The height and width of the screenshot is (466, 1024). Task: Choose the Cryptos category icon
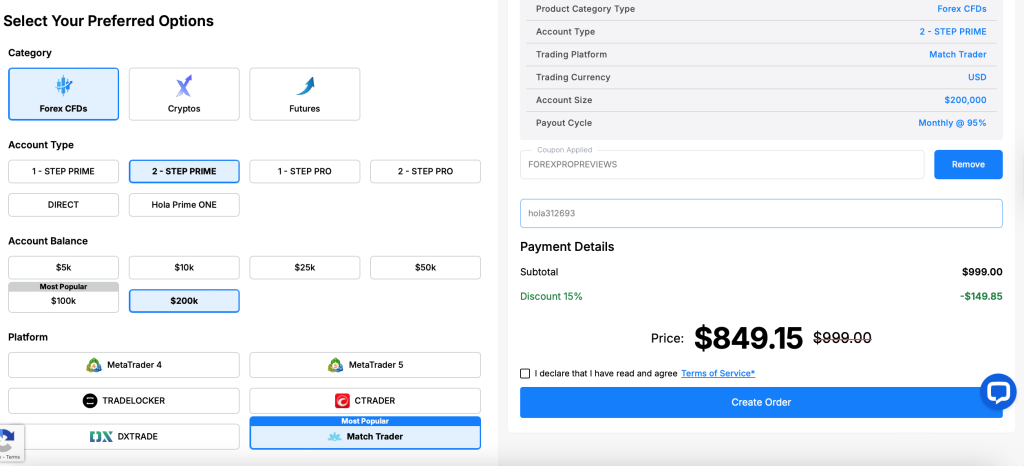pos(184,87)
